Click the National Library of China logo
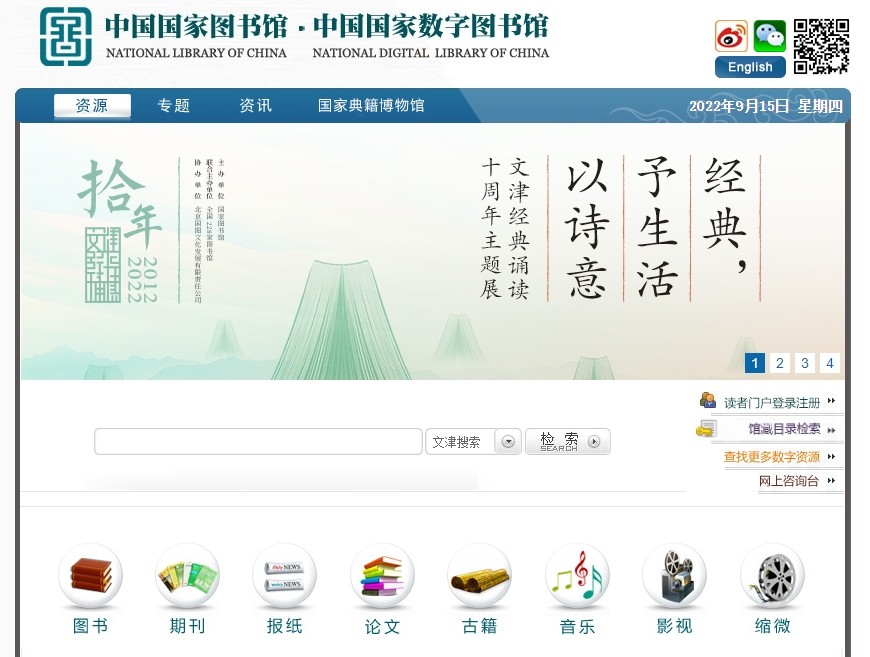The height and width of the screenshot is (657, 870). coord(65,37)
